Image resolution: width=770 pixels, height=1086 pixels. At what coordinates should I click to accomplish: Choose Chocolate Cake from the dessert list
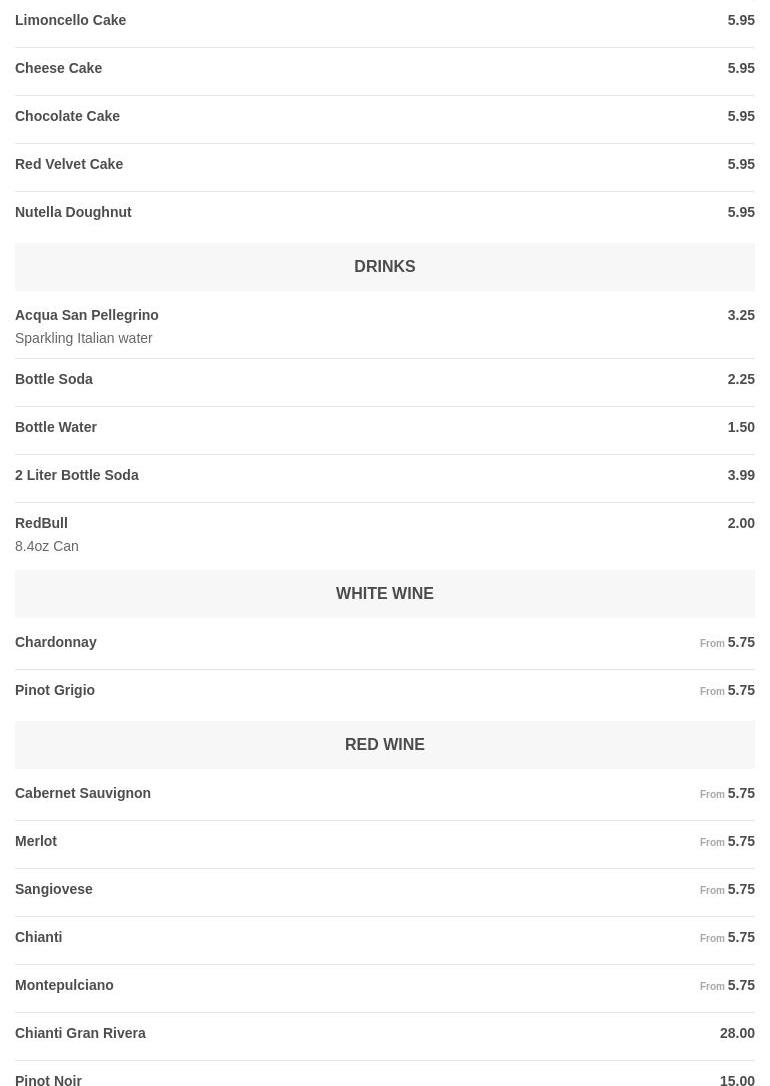coord(68,116)
